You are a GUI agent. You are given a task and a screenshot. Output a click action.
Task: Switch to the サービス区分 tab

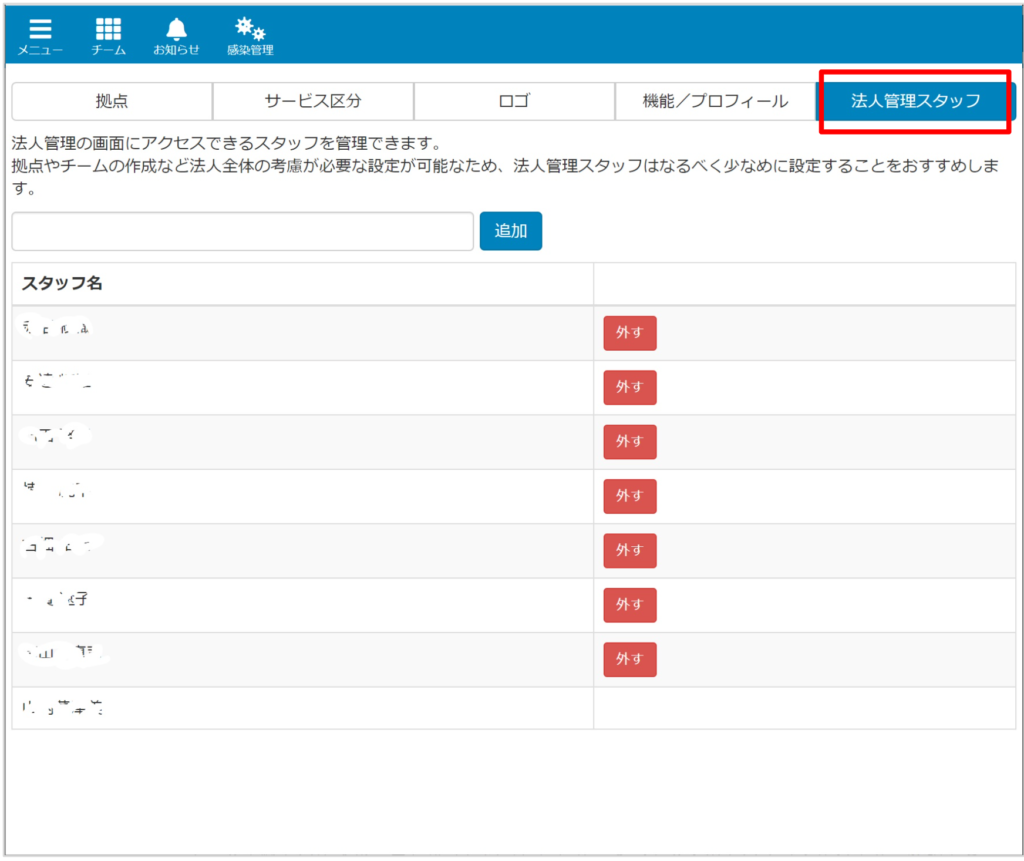pyautogui.click(x=313, y=101)
